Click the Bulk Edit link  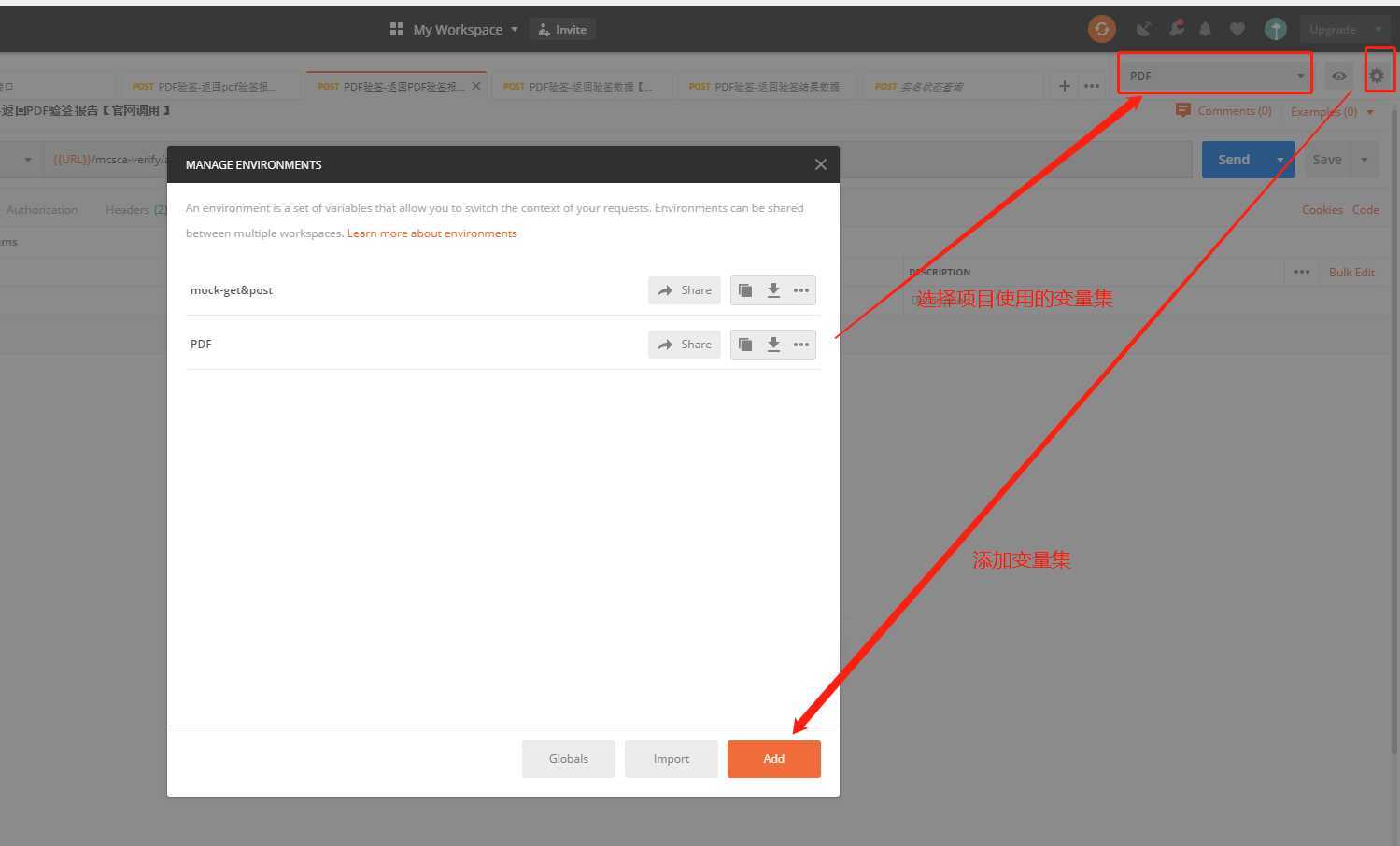coord(1351,272)
